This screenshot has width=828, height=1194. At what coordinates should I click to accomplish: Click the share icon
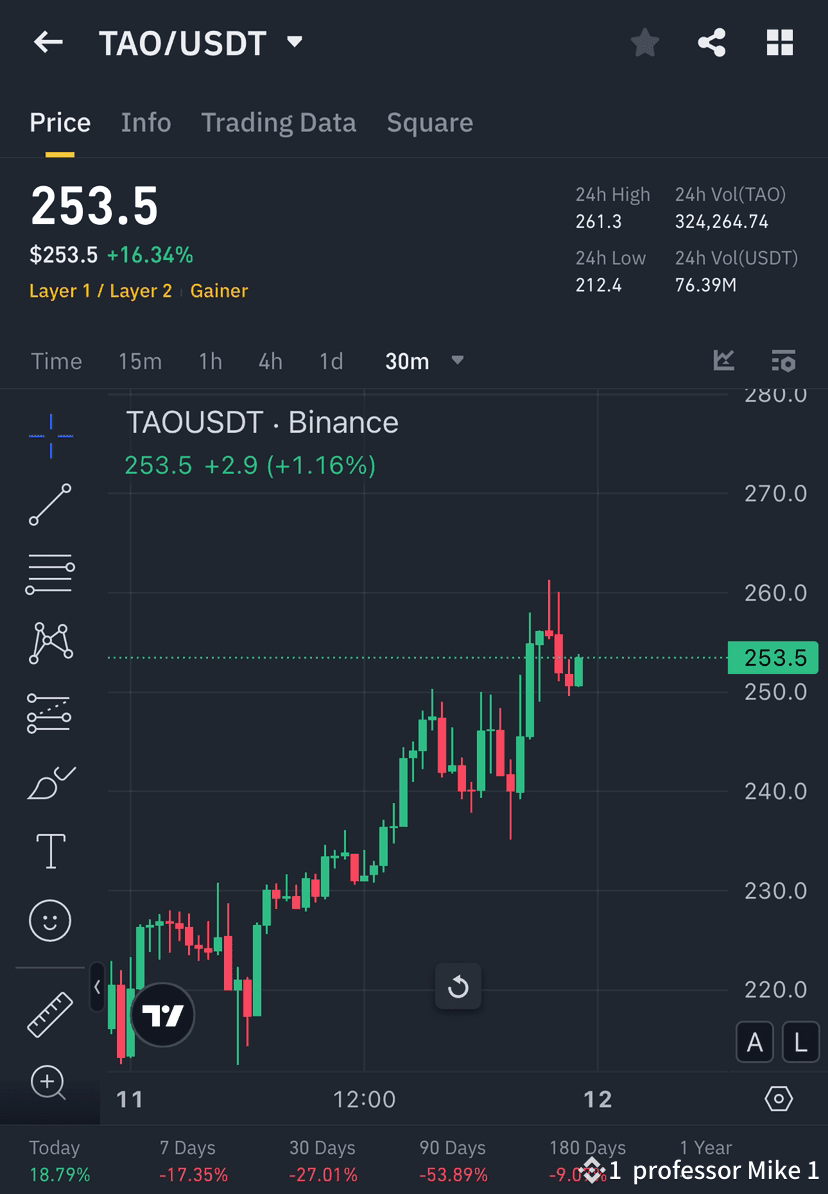point(712,42)
